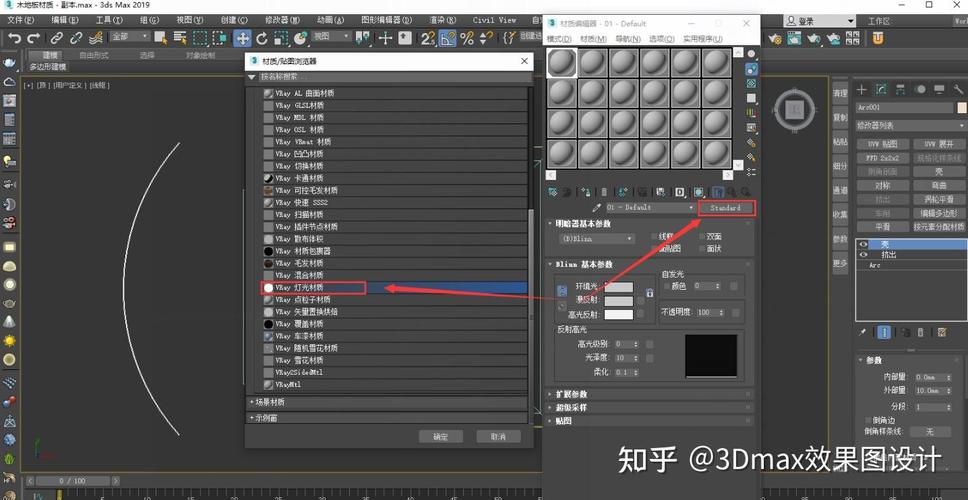
Task: Activate the Select and Rotate tool
Action: 262,38
